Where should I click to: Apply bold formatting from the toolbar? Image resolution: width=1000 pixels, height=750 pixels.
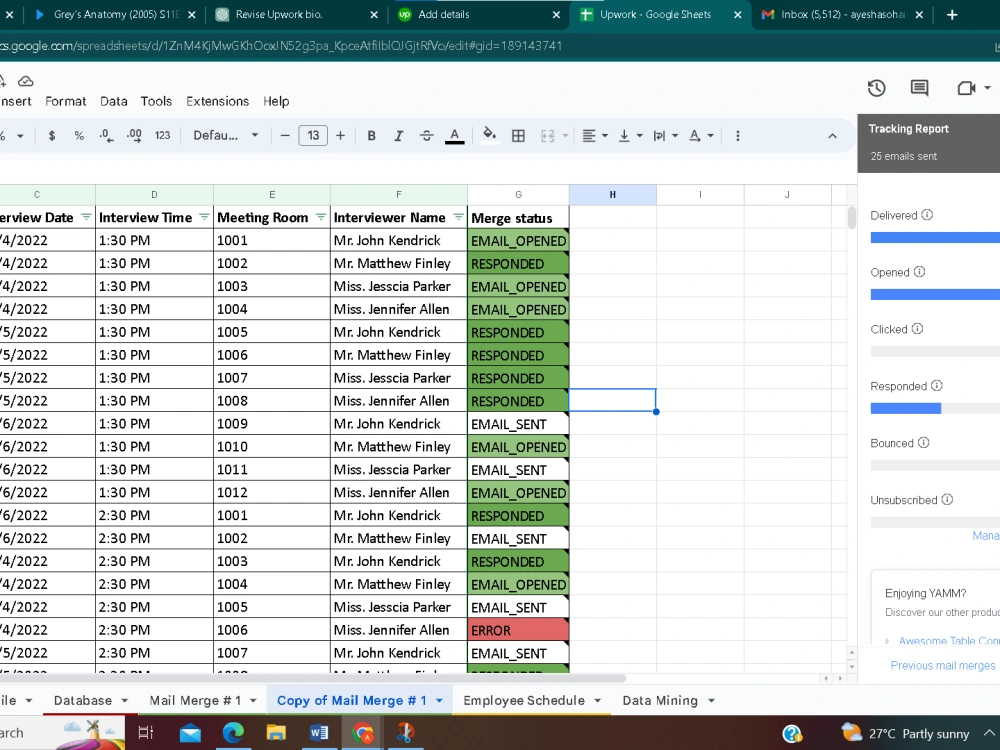[371, 135]
